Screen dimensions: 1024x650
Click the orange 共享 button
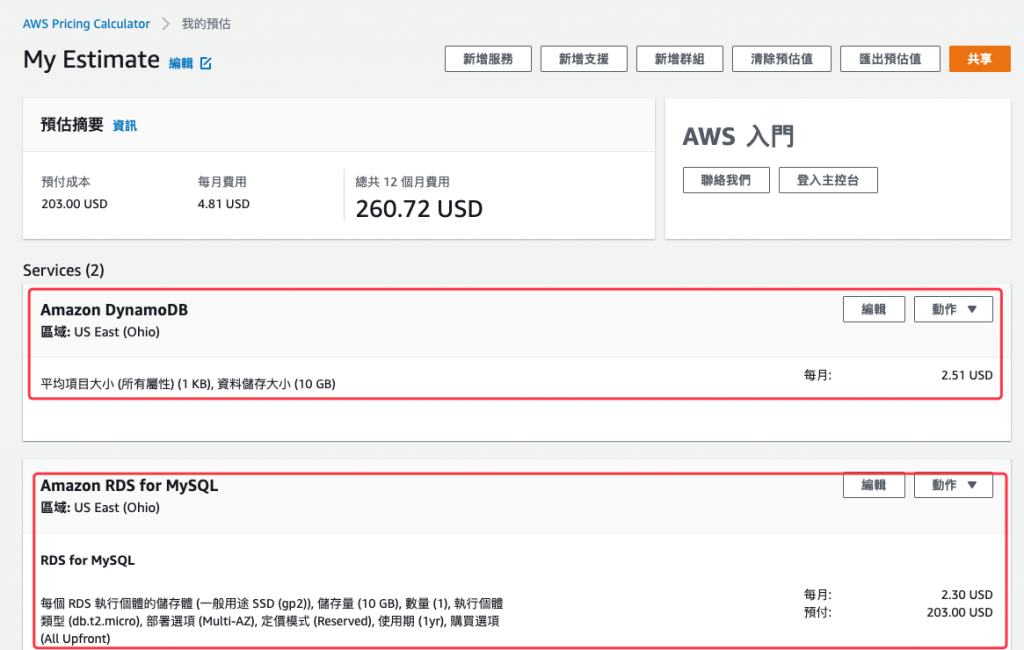coord(980,59)
